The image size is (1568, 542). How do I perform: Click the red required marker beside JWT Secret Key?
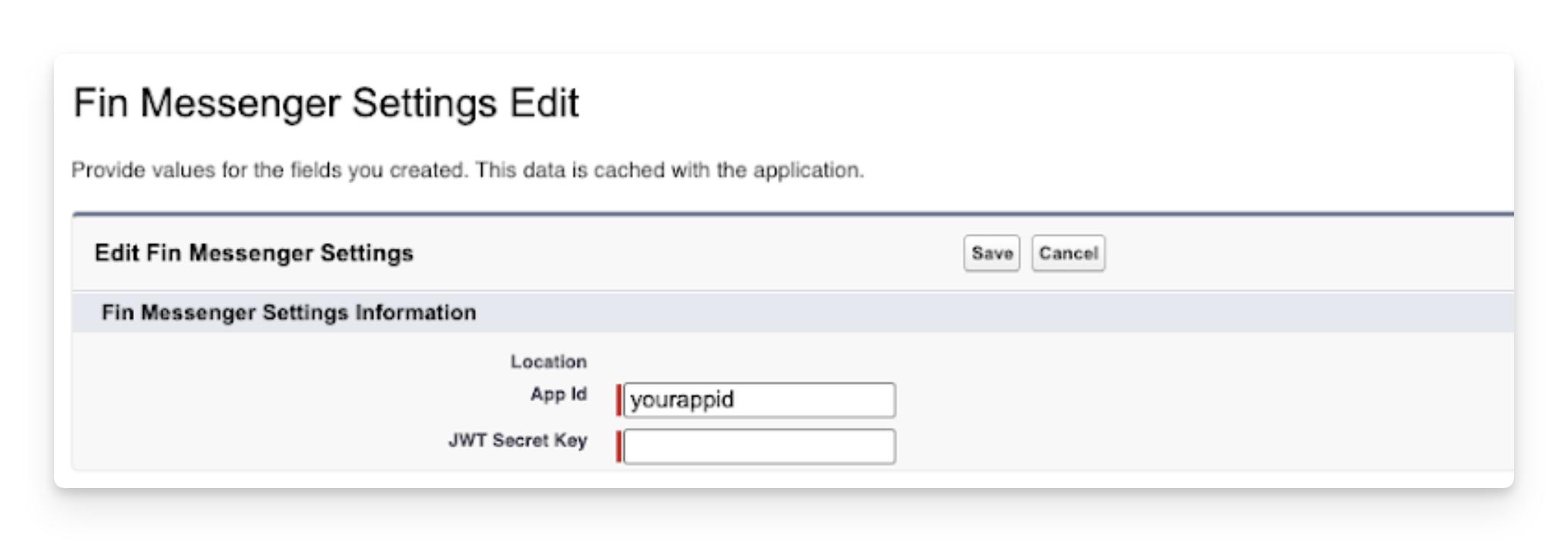click(618, 447)
